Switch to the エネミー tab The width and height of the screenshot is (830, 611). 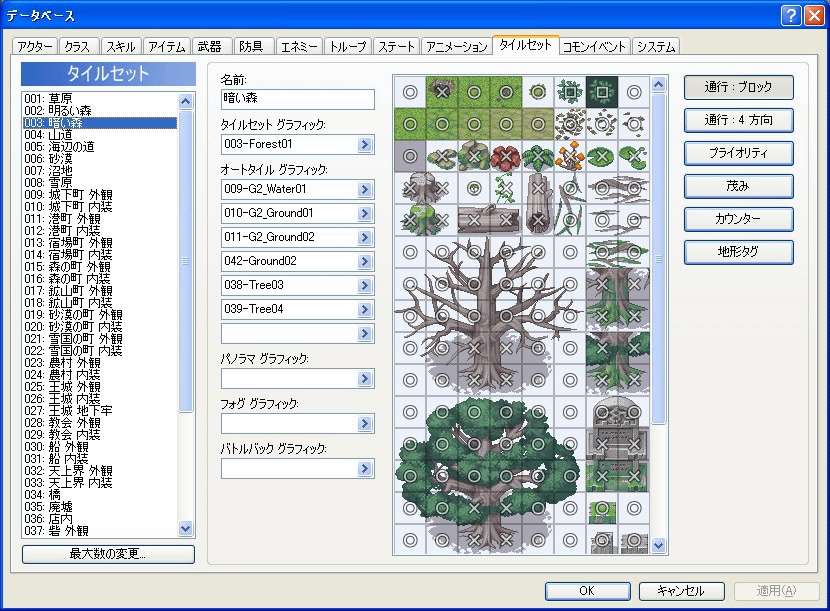299,47
